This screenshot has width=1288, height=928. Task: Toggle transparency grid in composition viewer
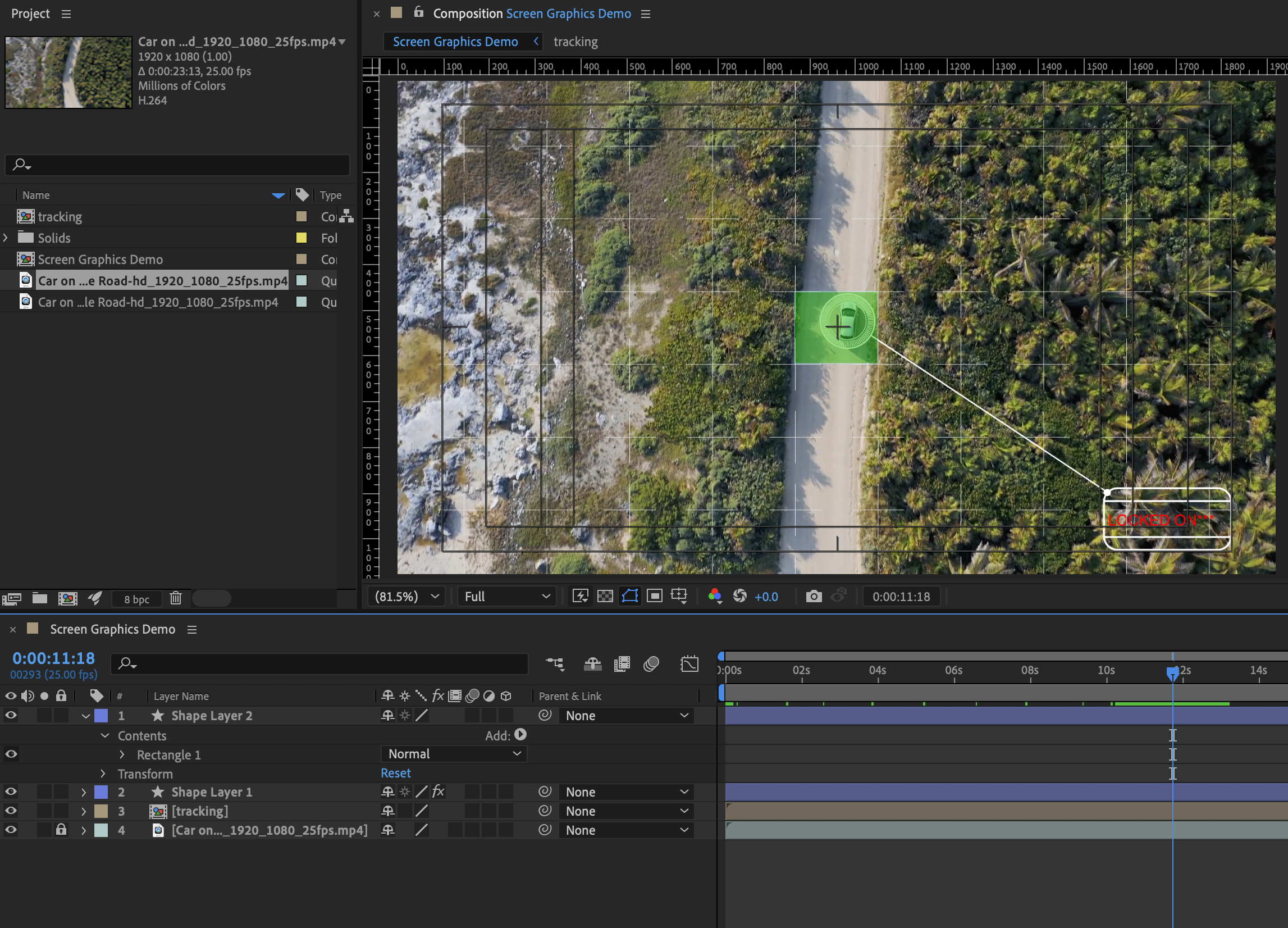pos(605,596)
